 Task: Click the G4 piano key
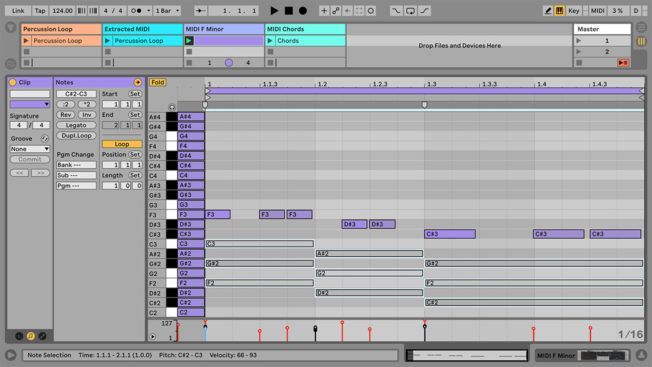click(x=172, y=136)
